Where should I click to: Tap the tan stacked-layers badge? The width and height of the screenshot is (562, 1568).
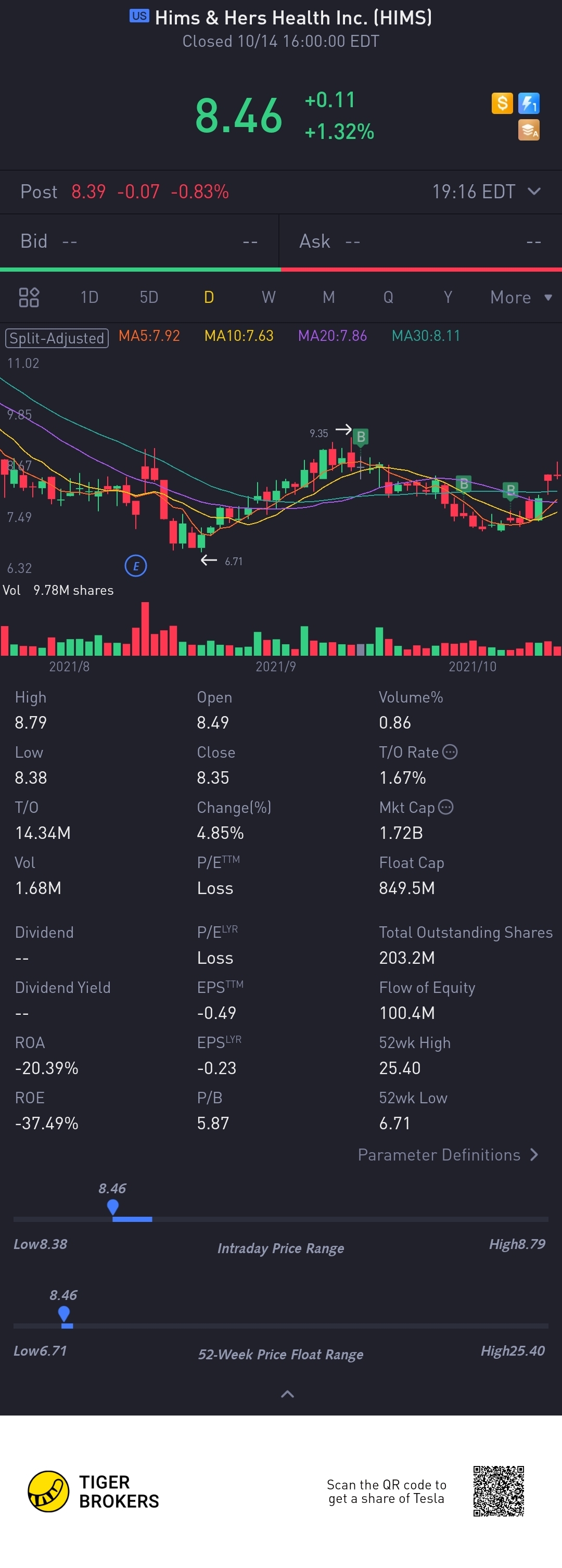[529, 130]
